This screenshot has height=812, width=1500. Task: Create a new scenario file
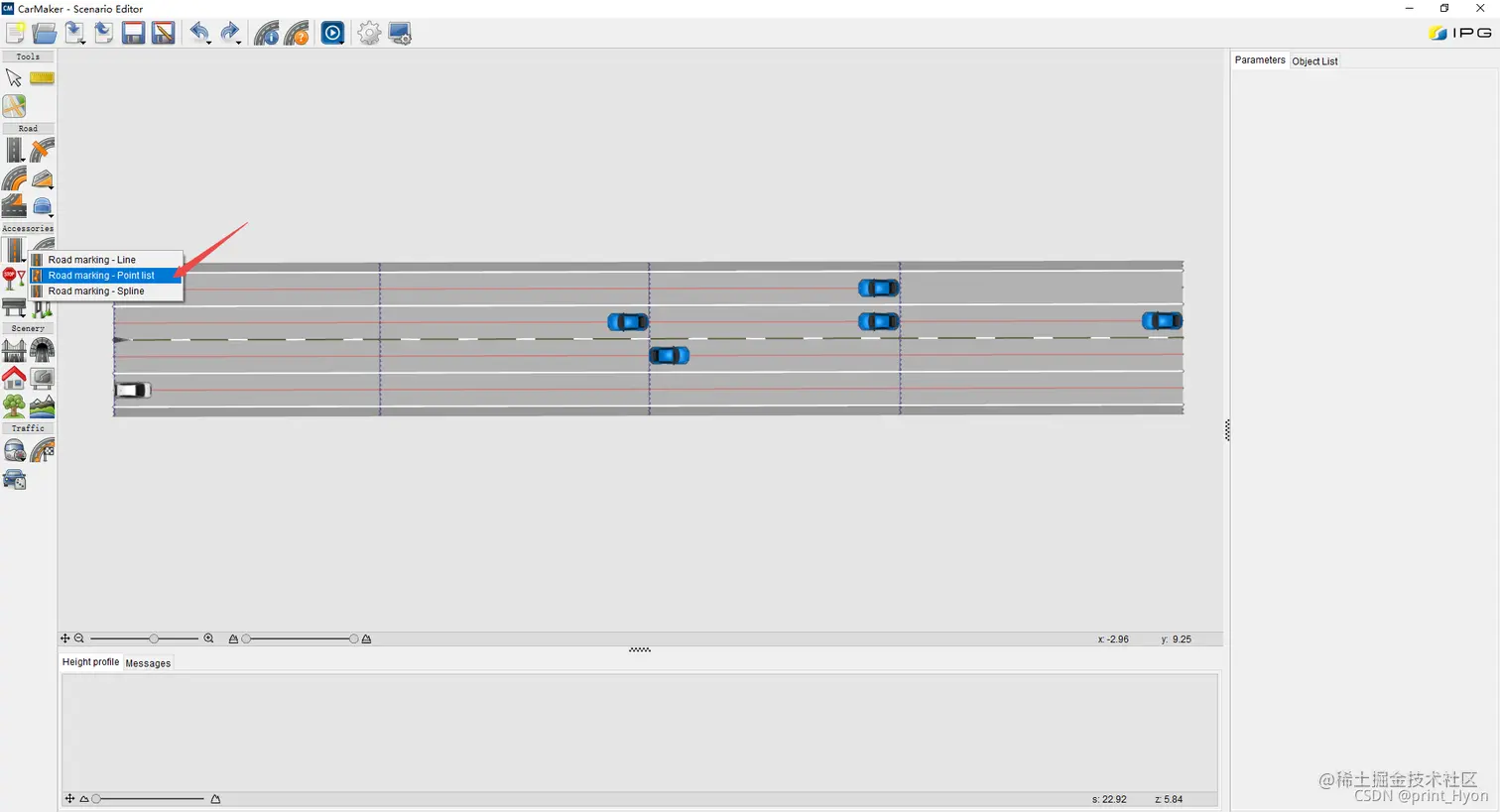coord(15,33)
